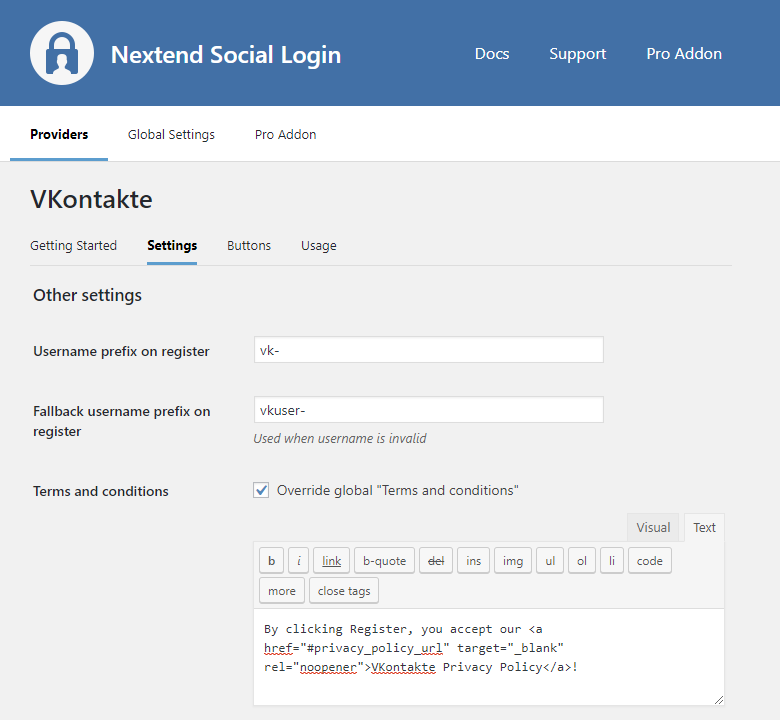Uncheck Override global Terms and conditions
Viewport: 780px width, 720px height.
click(x=262, y=490)
